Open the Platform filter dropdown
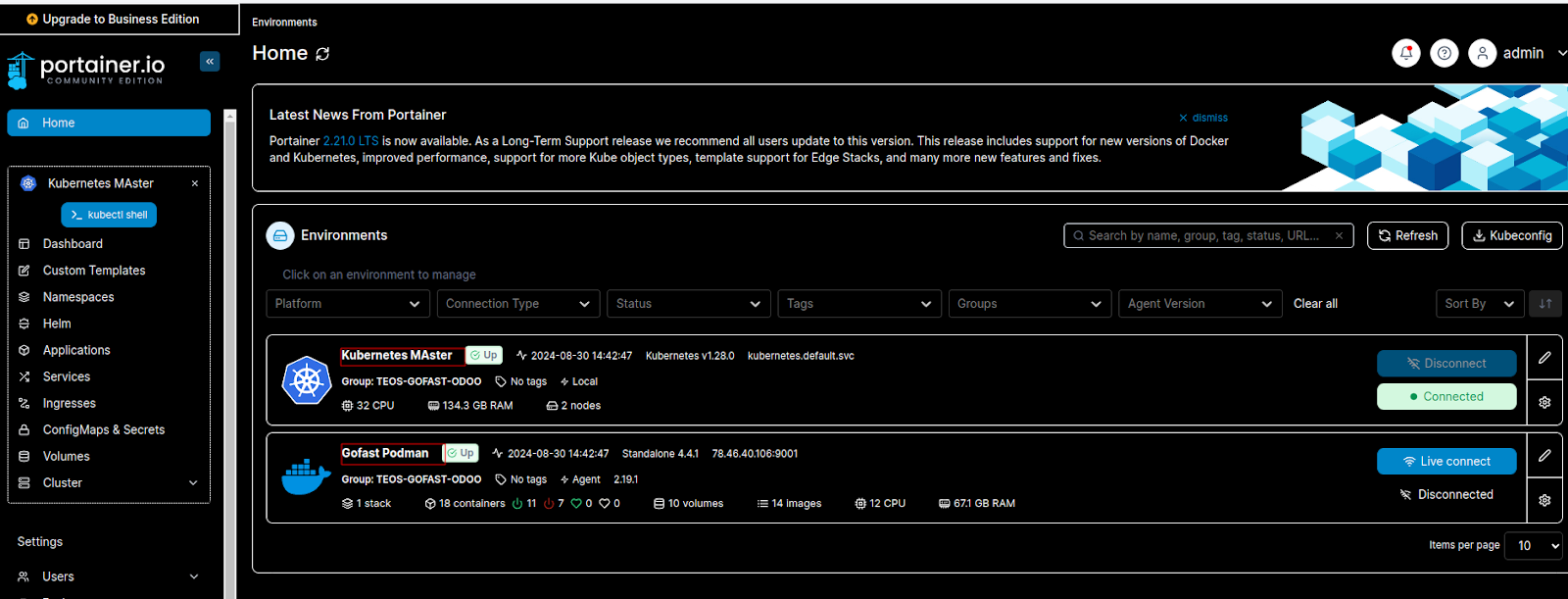 (x=348, y=304)
